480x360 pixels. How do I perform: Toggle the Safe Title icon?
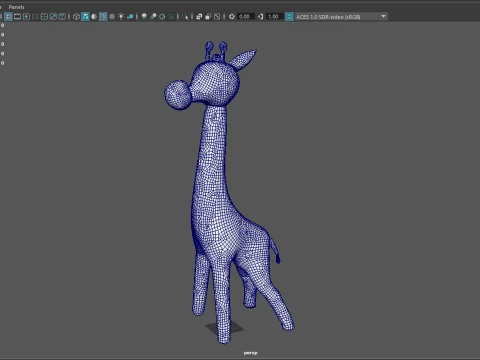(x=62, y=16)
